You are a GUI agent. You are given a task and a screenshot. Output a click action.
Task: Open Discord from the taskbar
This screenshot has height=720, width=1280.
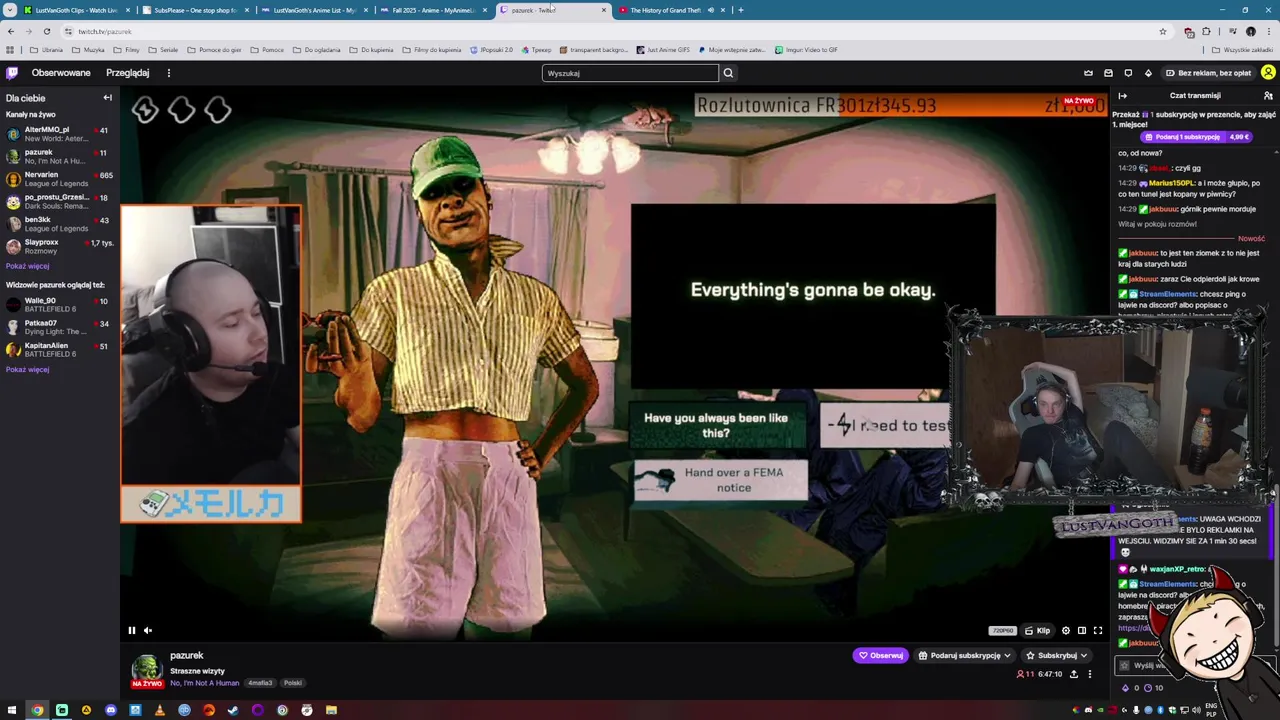[111, 710]
